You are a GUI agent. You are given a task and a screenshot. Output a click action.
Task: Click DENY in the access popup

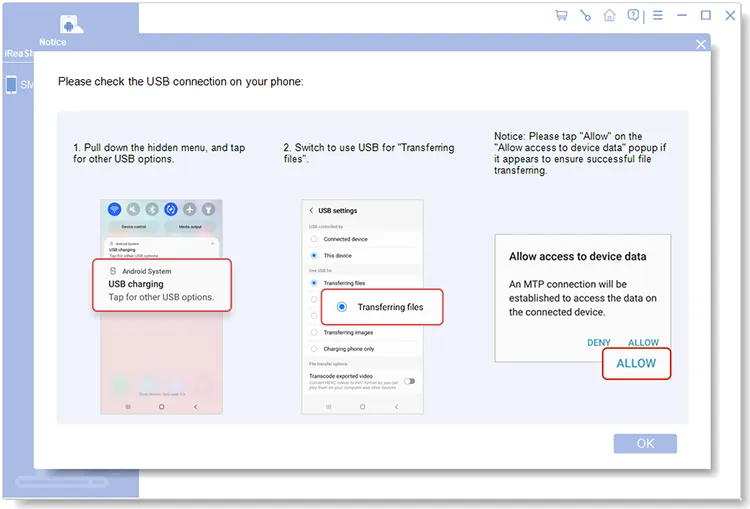pos(599,343)
